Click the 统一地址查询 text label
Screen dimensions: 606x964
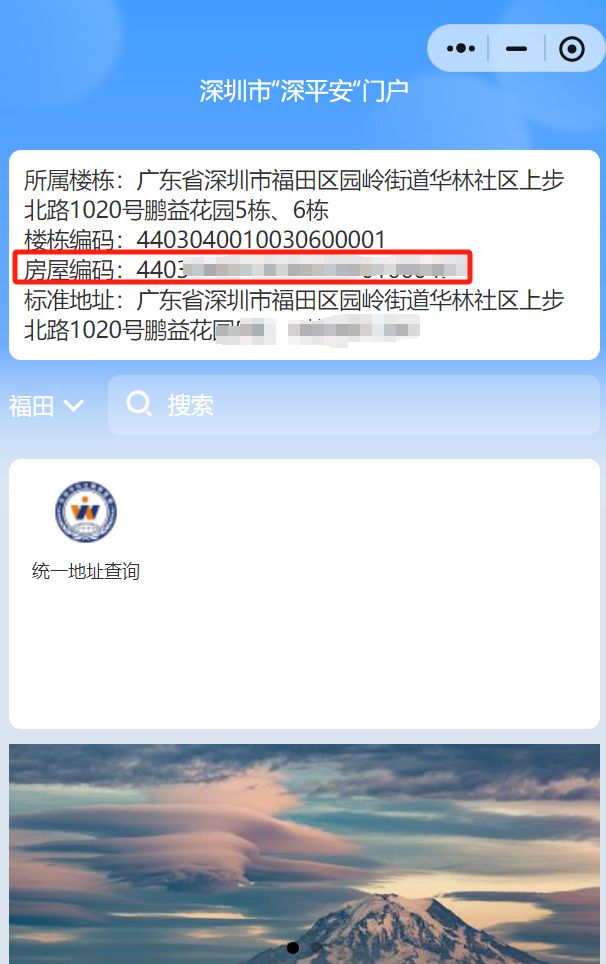click(x=85, y=571)
